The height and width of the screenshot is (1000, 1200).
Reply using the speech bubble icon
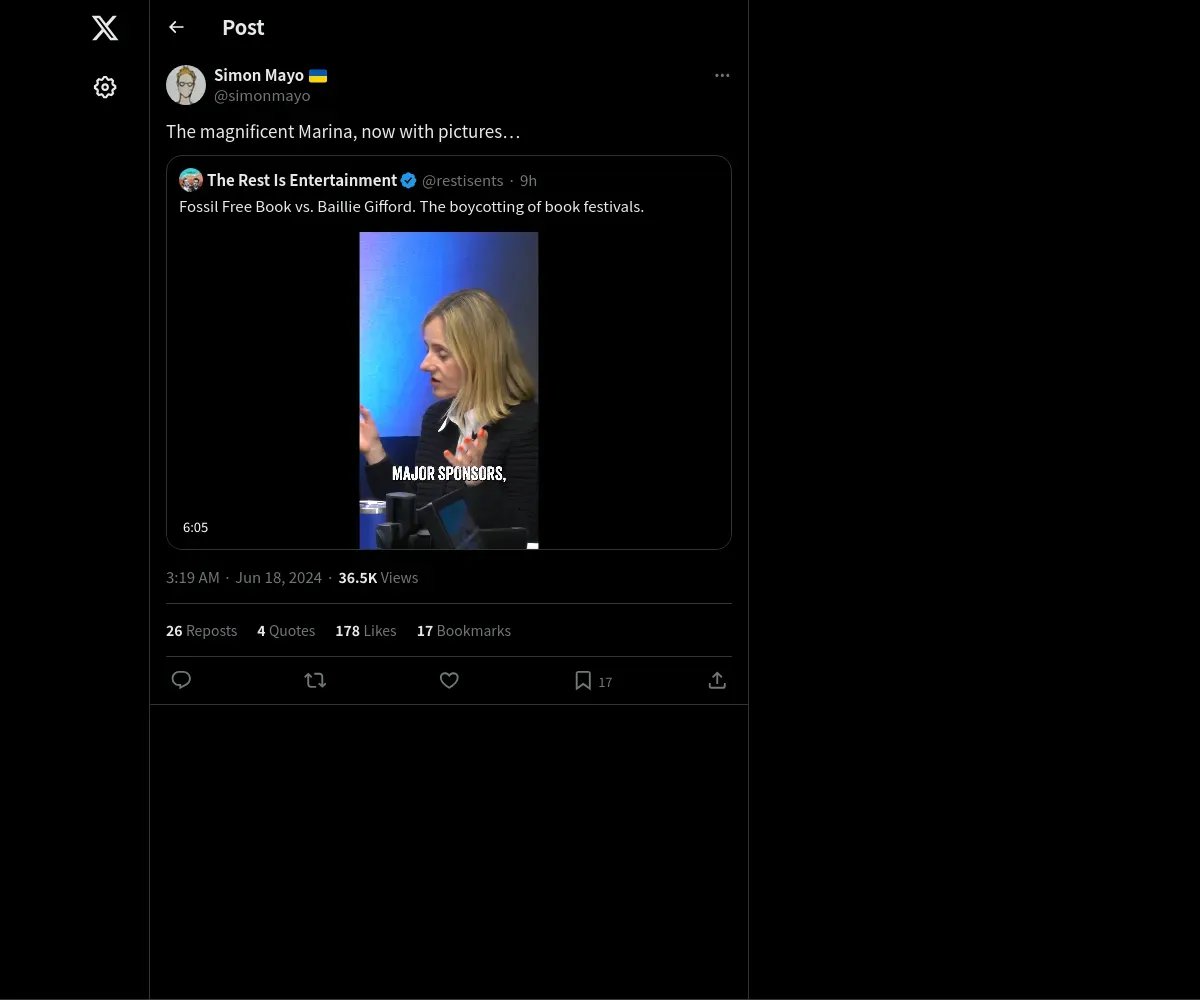[181, 680]
